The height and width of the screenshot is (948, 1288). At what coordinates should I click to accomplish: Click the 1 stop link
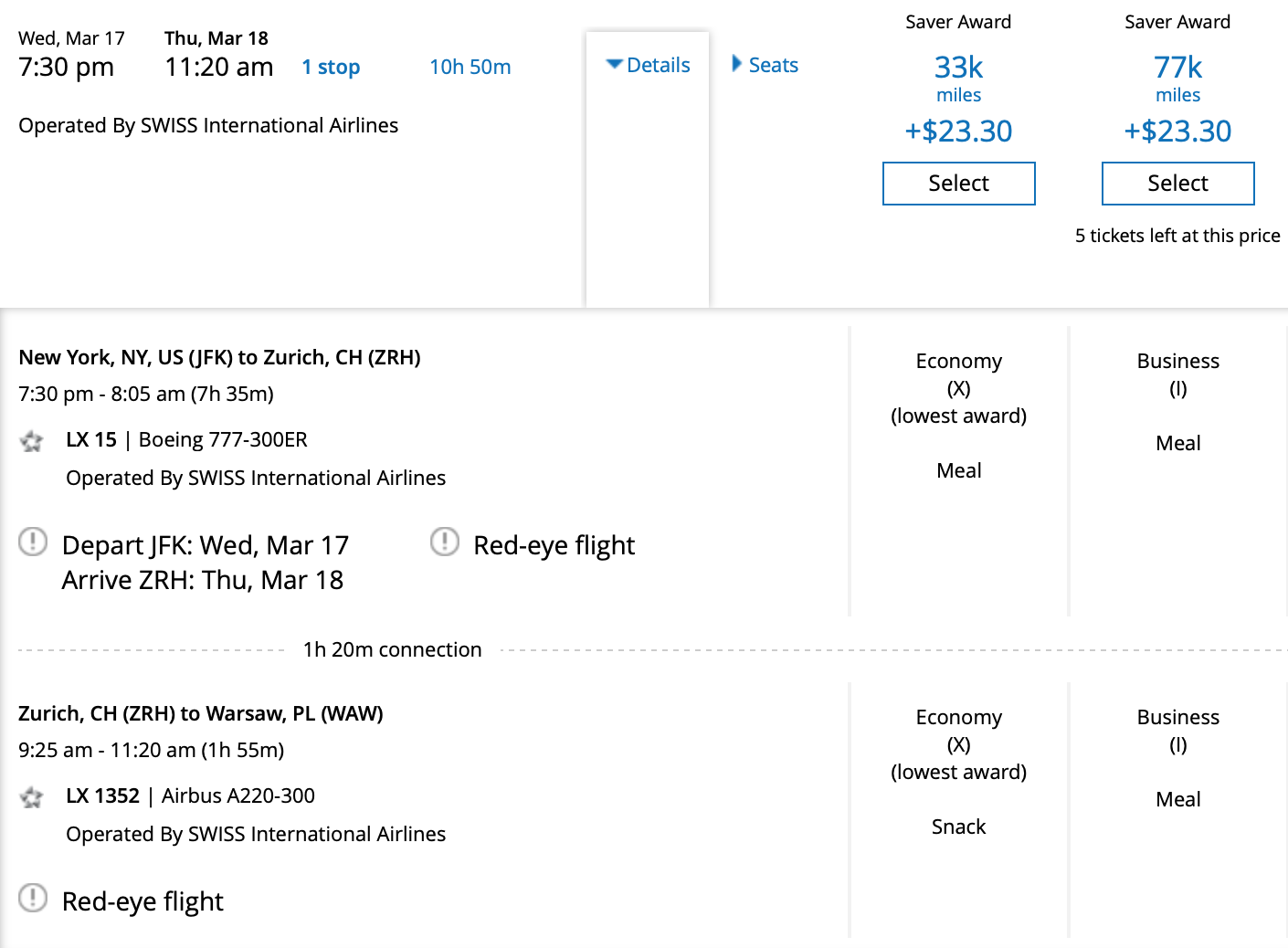[x=330, y=67]
